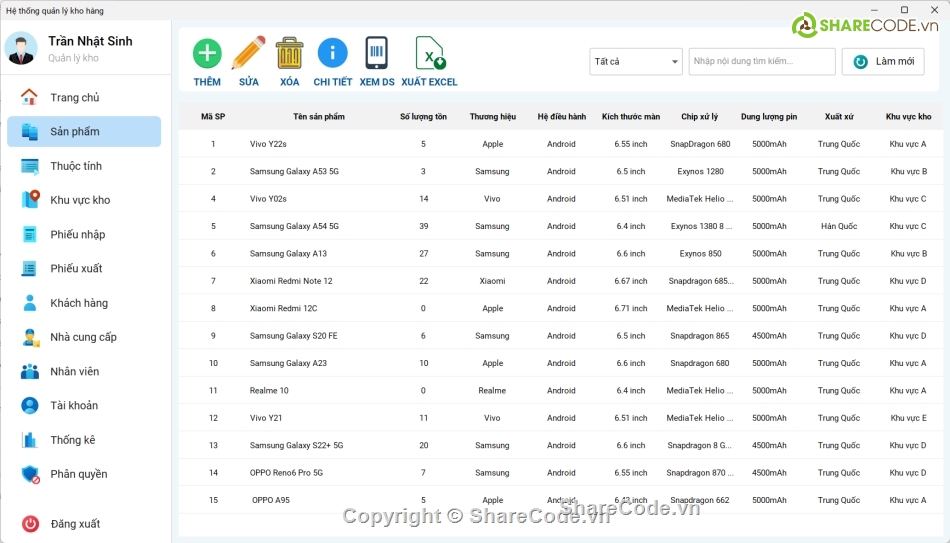Click the Khu vực E cell
The height and width of the screenshot is (543, 950).
908,418
